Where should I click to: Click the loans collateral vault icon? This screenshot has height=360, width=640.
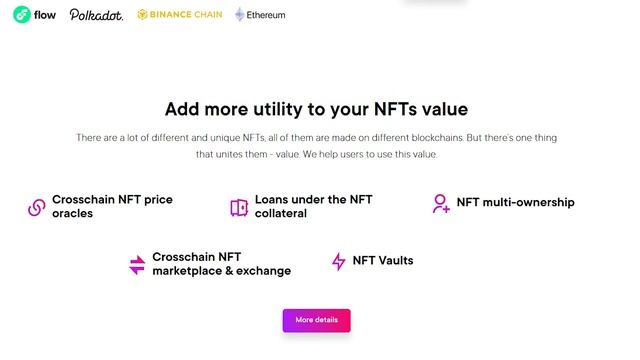coord(239,207)
